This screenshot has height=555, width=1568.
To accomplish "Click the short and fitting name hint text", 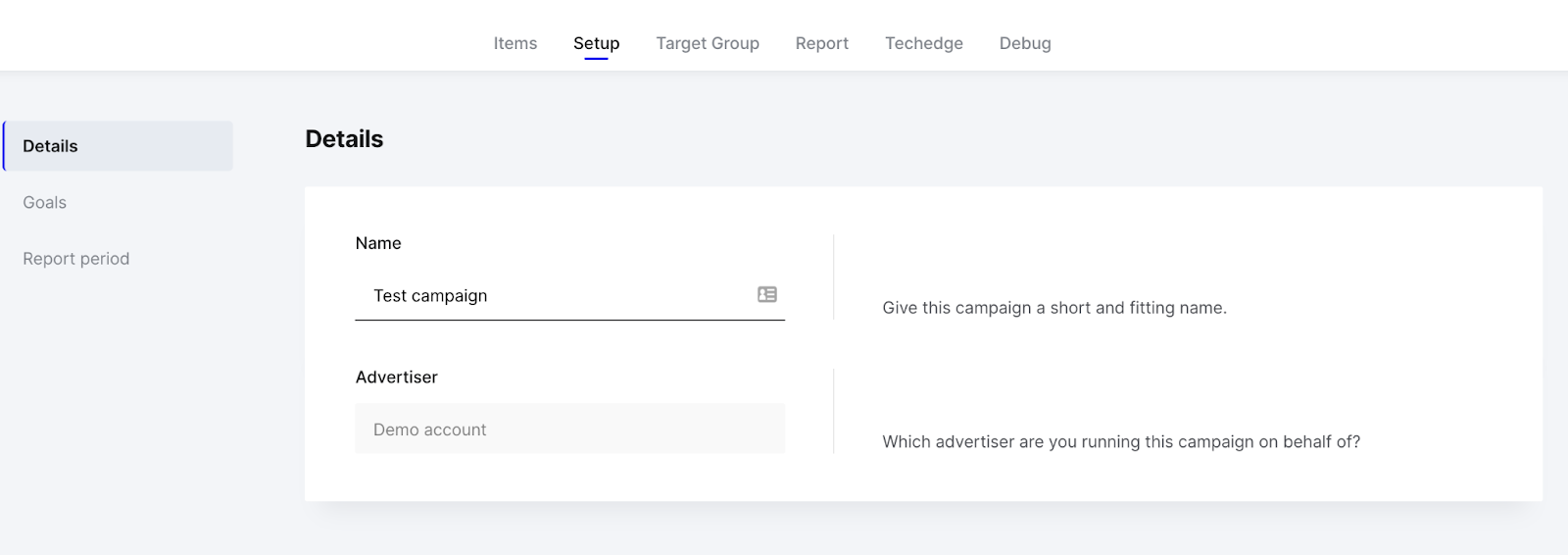I will 1054,308.
